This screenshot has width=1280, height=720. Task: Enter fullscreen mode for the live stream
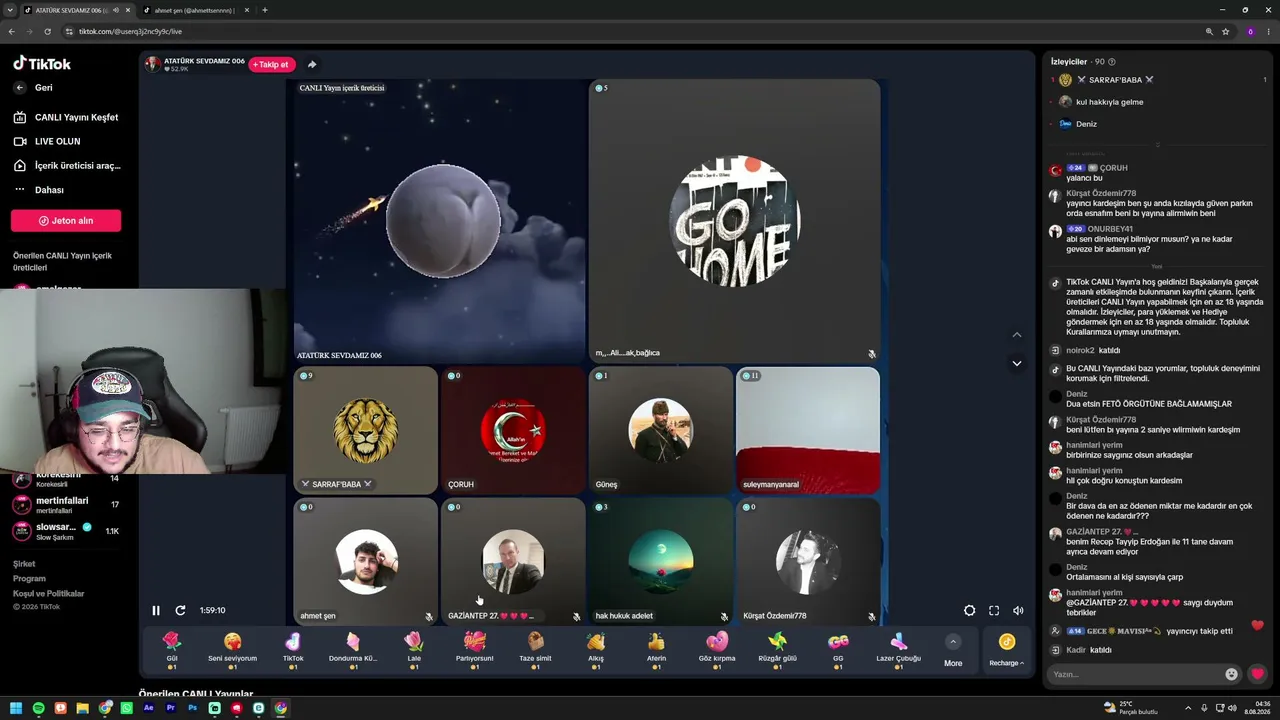click(994, 610)
